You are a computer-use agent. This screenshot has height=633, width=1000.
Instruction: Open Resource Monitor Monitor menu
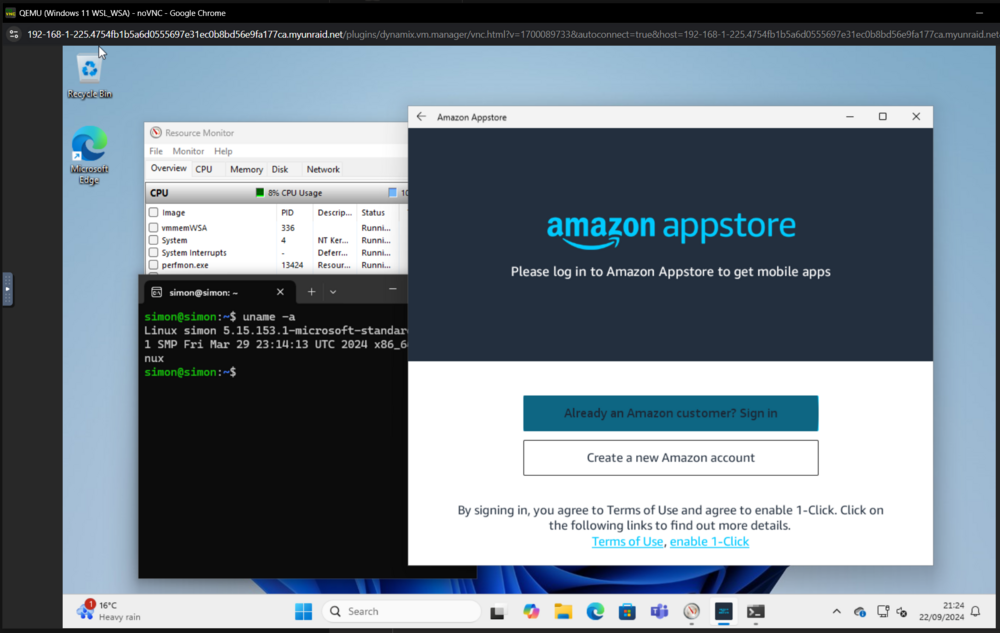click(x=188, y=151)
